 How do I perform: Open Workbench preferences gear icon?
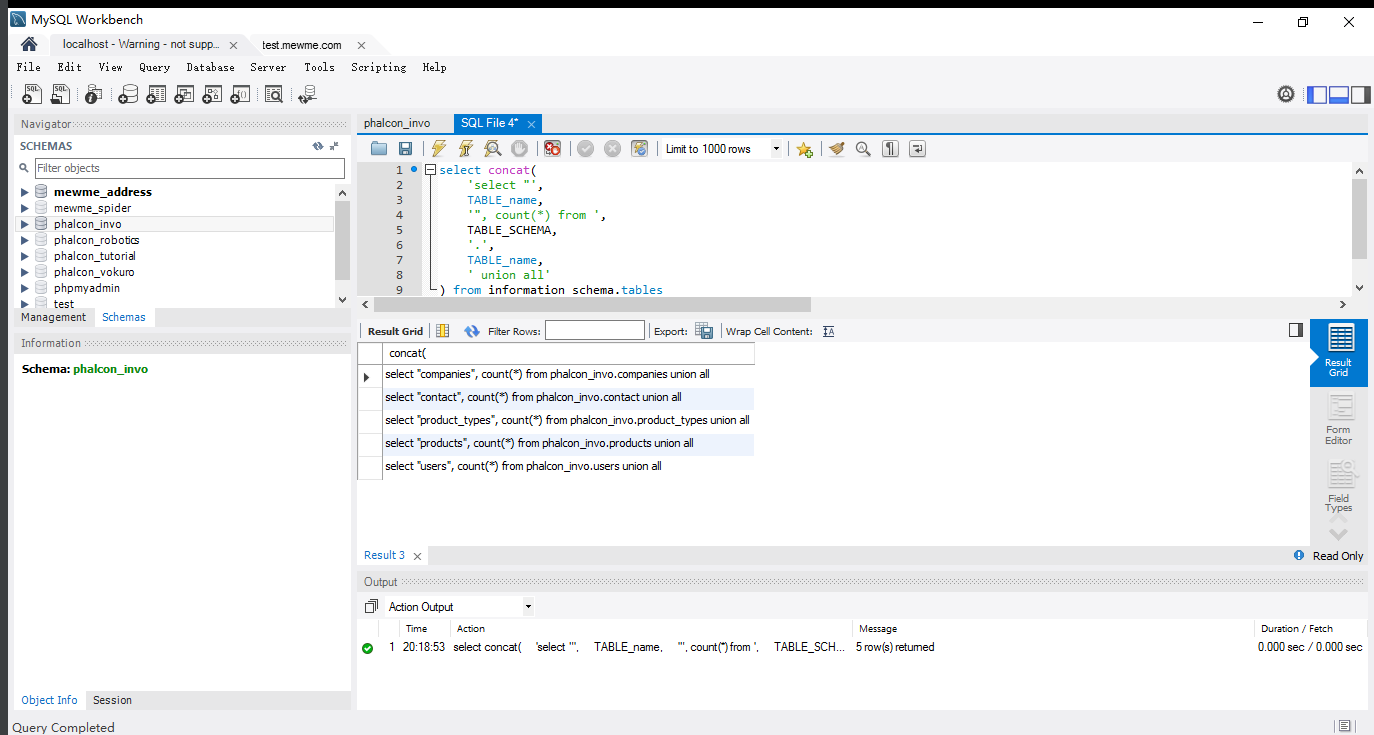[1286, 94]
